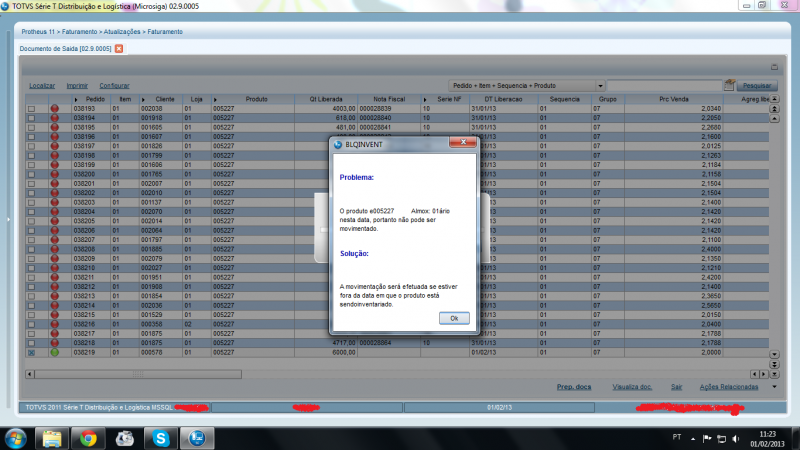
Task: Click the panel restore icon top right
Action: [774, 67]
